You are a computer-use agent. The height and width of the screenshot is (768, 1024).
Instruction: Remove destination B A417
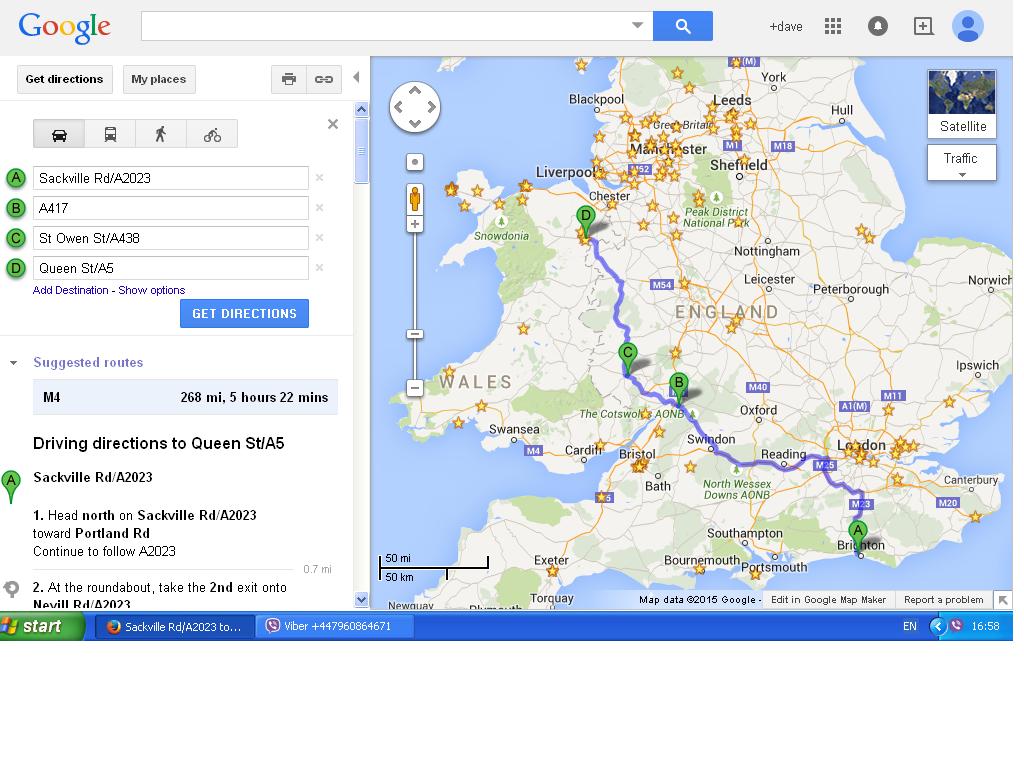[x=319, y=208]
